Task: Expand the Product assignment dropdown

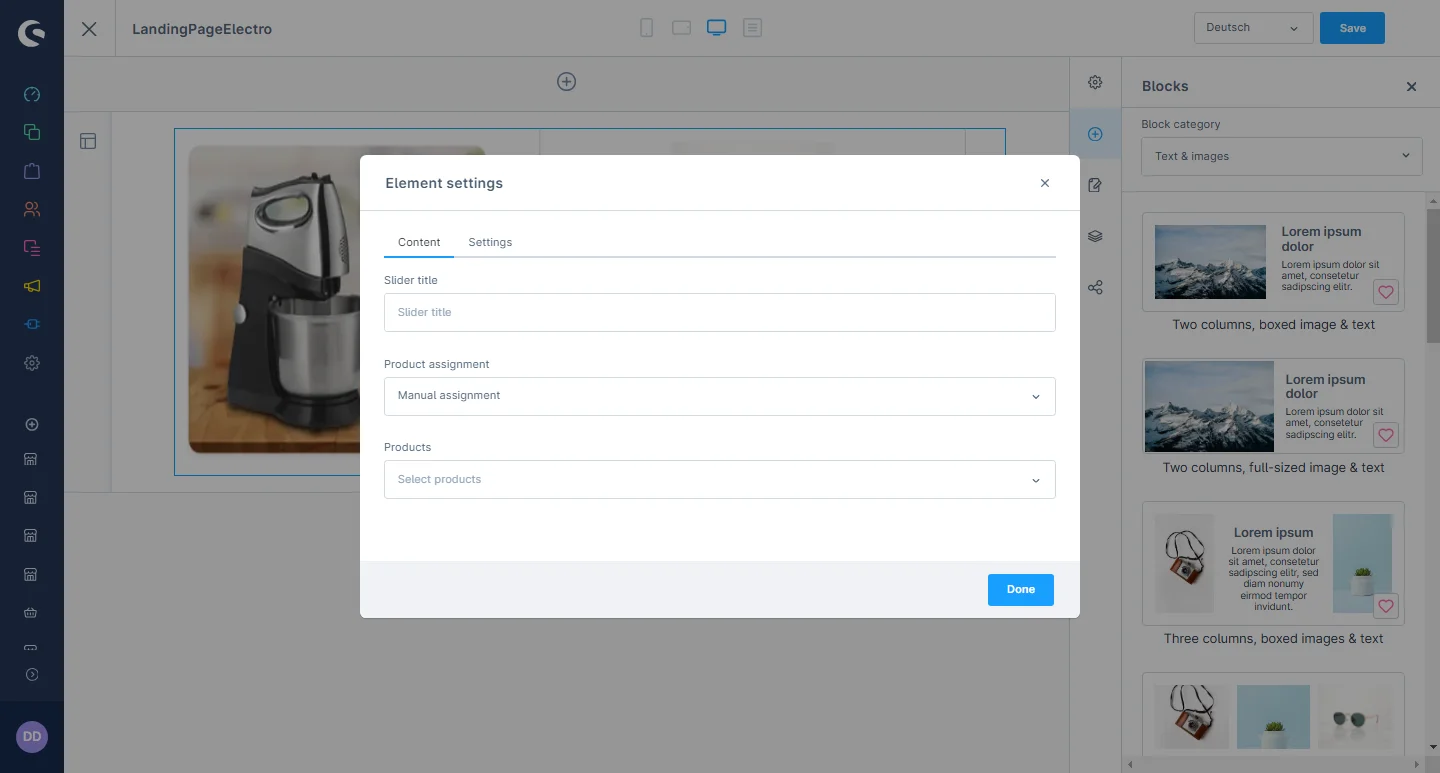Action: click(719, 396)
